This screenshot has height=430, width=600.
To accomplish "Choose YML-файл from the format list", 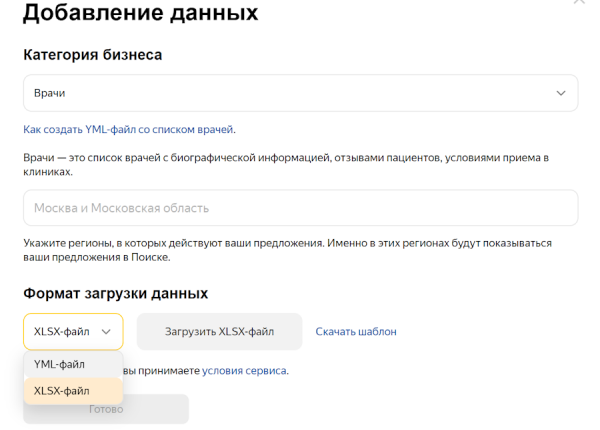I will point(60,365).
